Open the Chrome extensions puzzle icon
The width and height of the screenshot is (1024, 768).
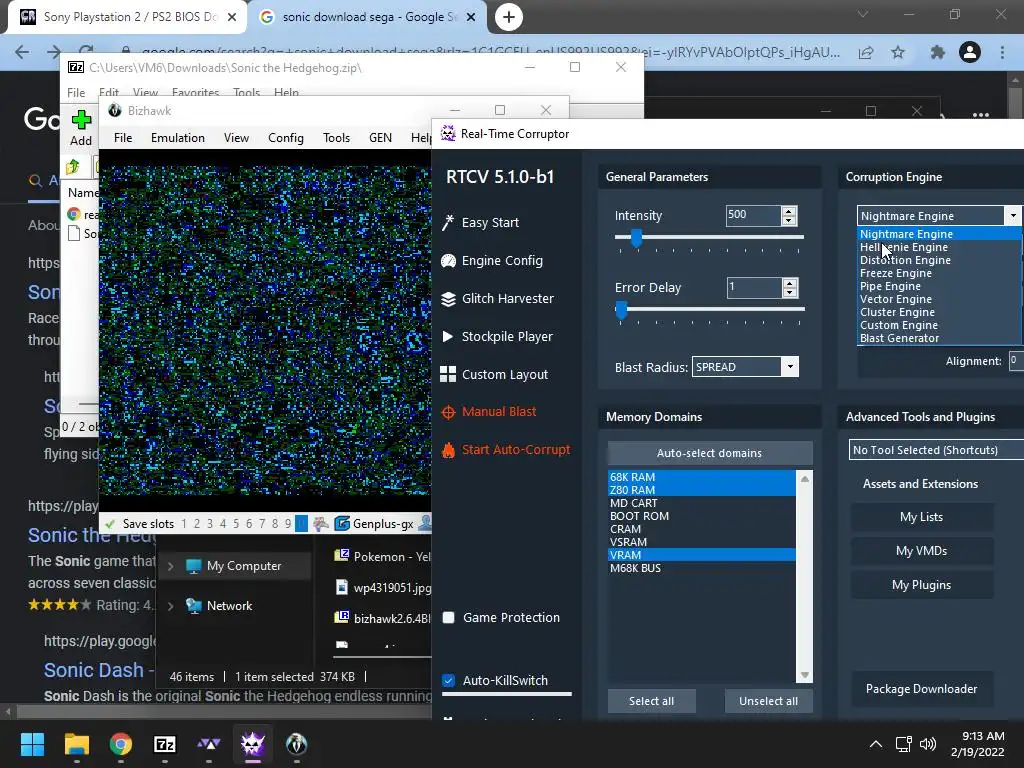937,52
